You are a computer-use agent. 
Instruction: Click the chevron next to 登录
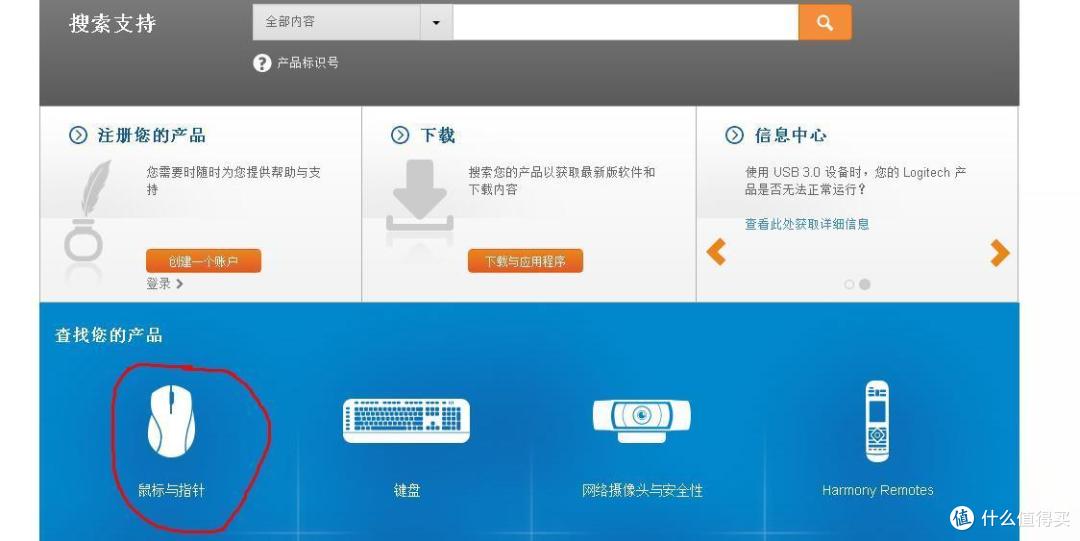tap(180, 283)
